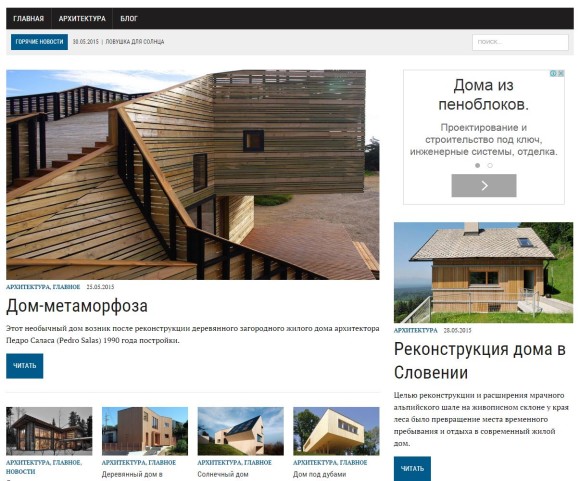Click Читать under Реконструкция дома в Словении

coord(412,468)
